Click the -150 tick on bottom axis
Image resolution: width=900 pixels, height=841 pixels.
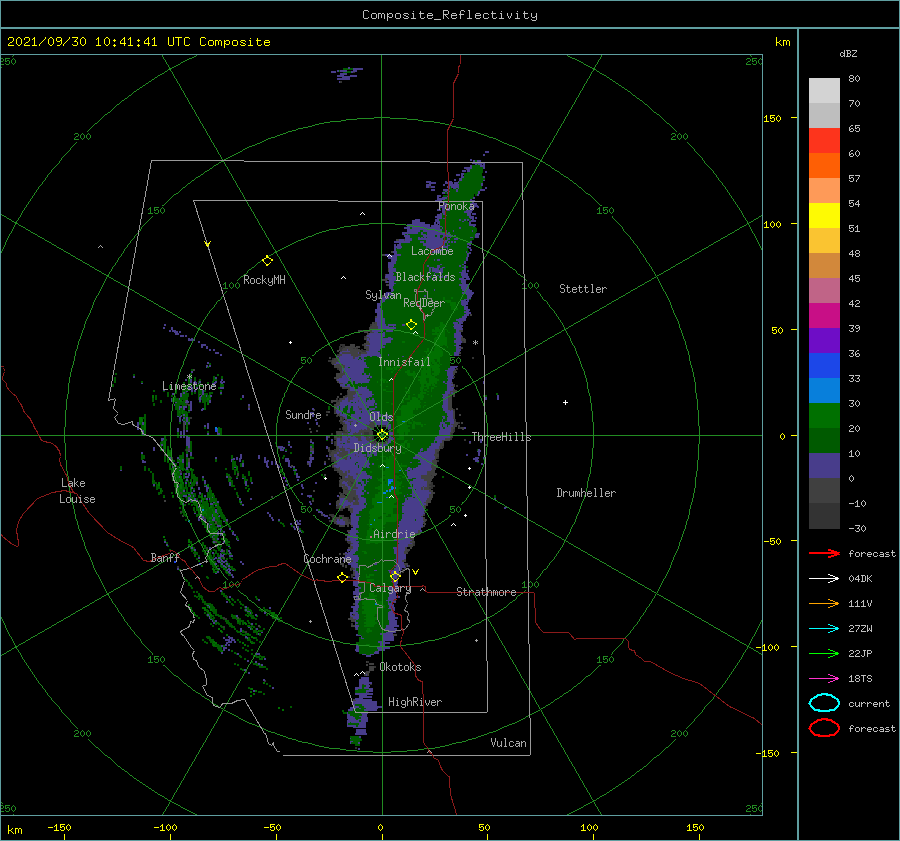point(59,827)
